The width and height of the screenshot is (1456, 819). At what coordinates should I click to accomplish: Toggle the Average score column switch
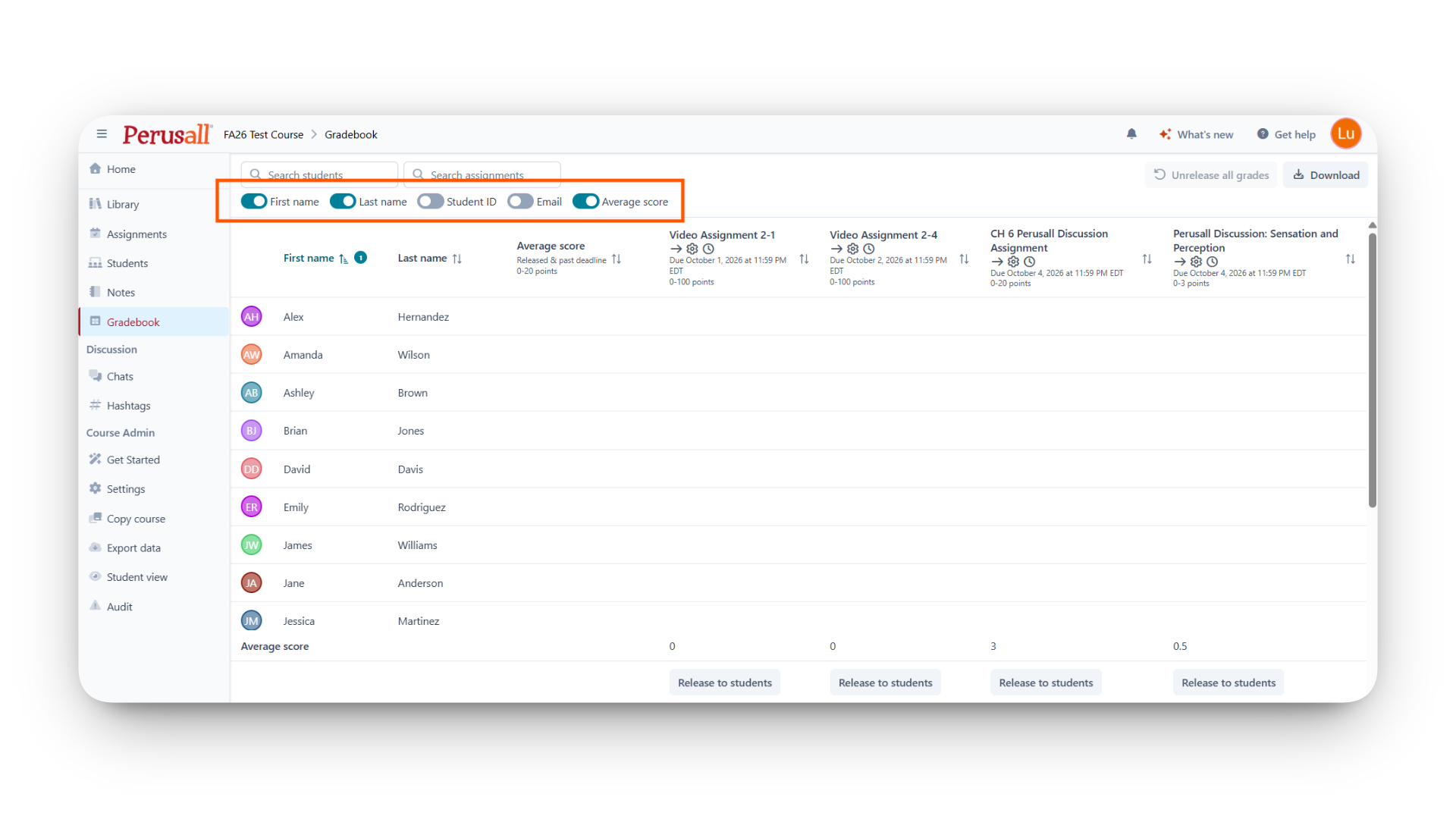click(585, 201)
